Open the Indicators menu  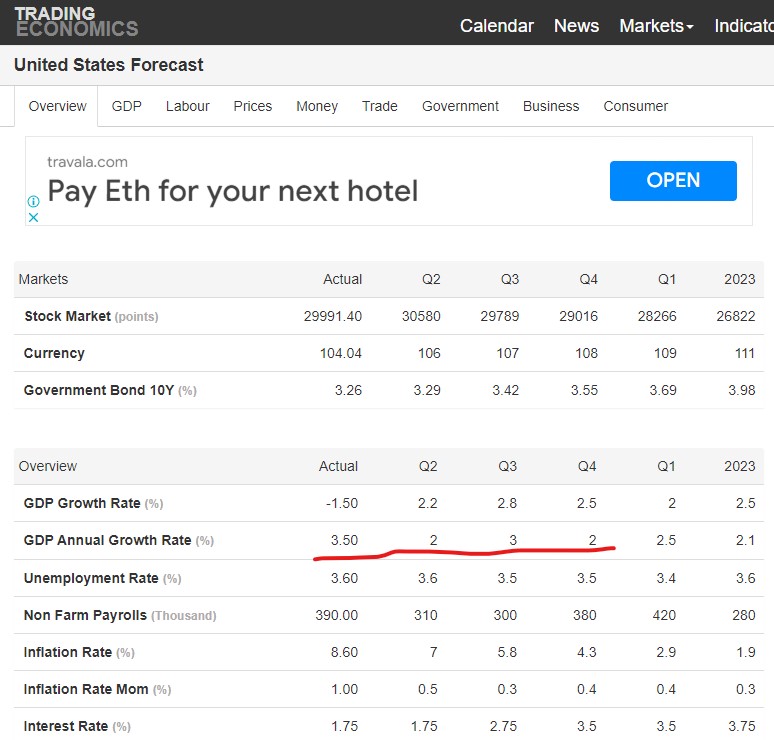[744, 26]
